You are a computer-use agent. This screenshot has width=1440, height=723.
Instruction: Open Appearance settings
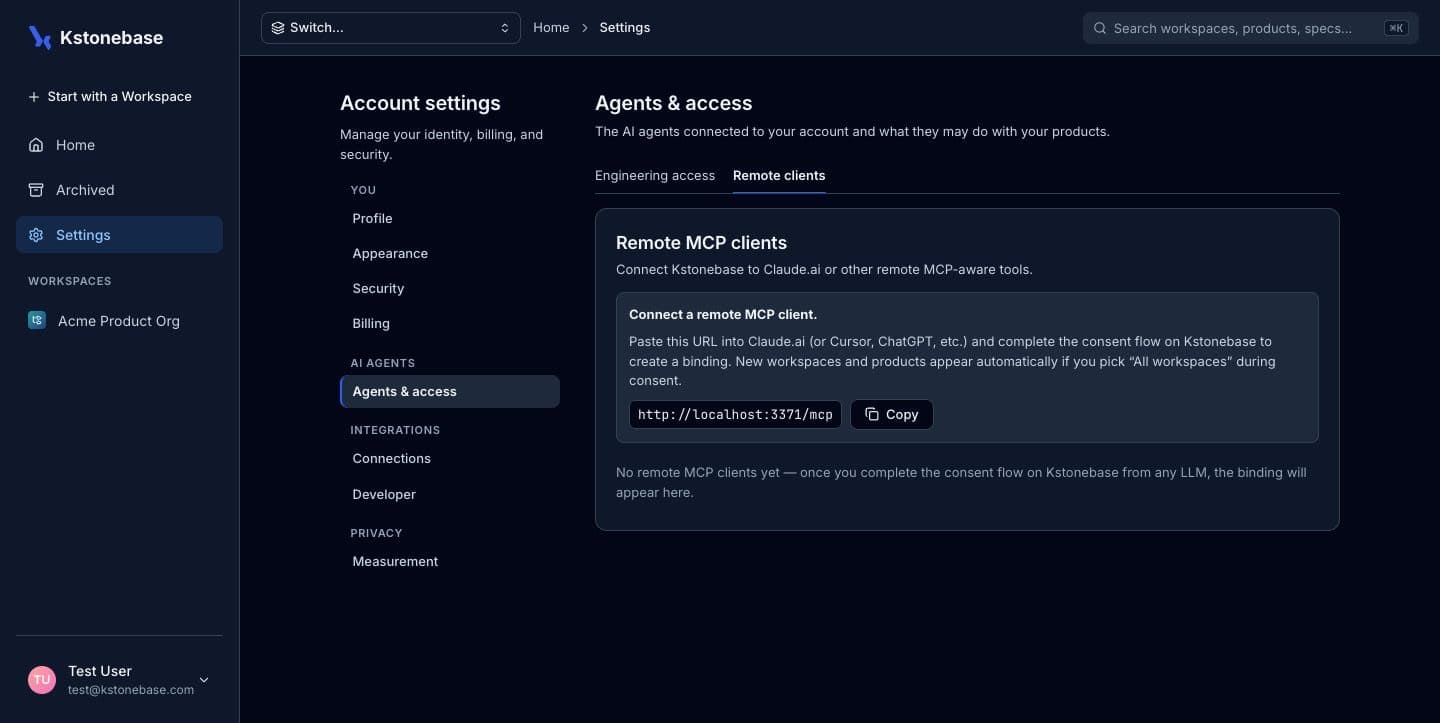pos(450,253)
